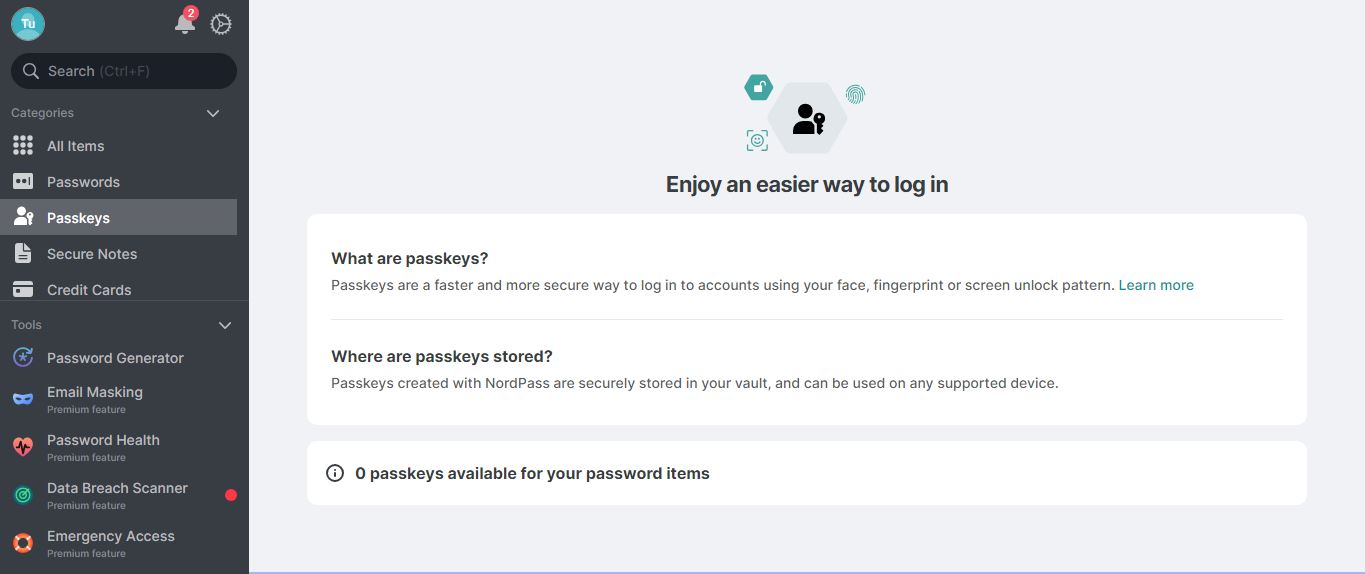
Task: Click the Tu profile avatar
Action: 28,24
